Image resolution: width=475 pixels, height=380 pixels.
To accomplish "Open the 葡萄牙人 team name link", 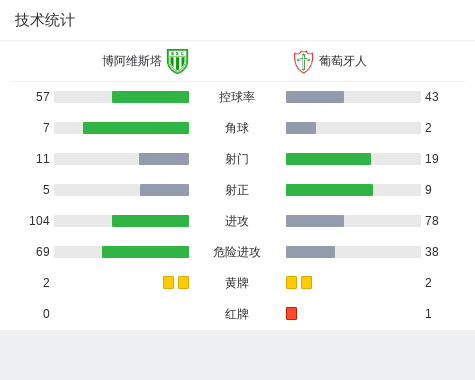I will 343,61.
